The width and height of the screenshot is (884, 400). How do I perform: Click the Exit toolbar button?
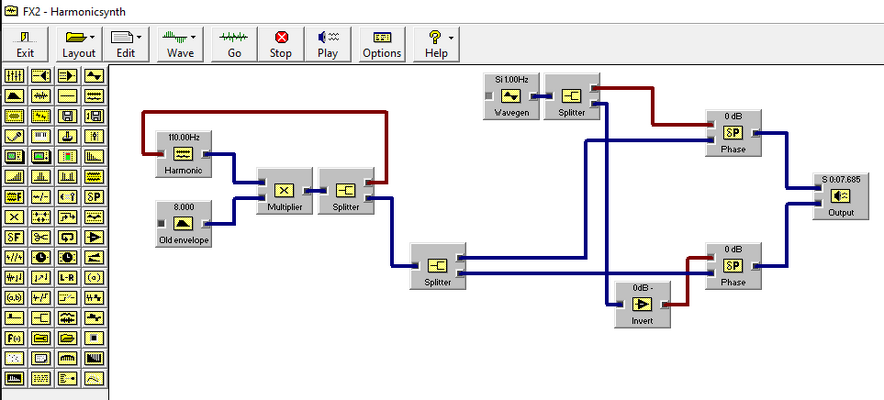[x=25, y=45]
